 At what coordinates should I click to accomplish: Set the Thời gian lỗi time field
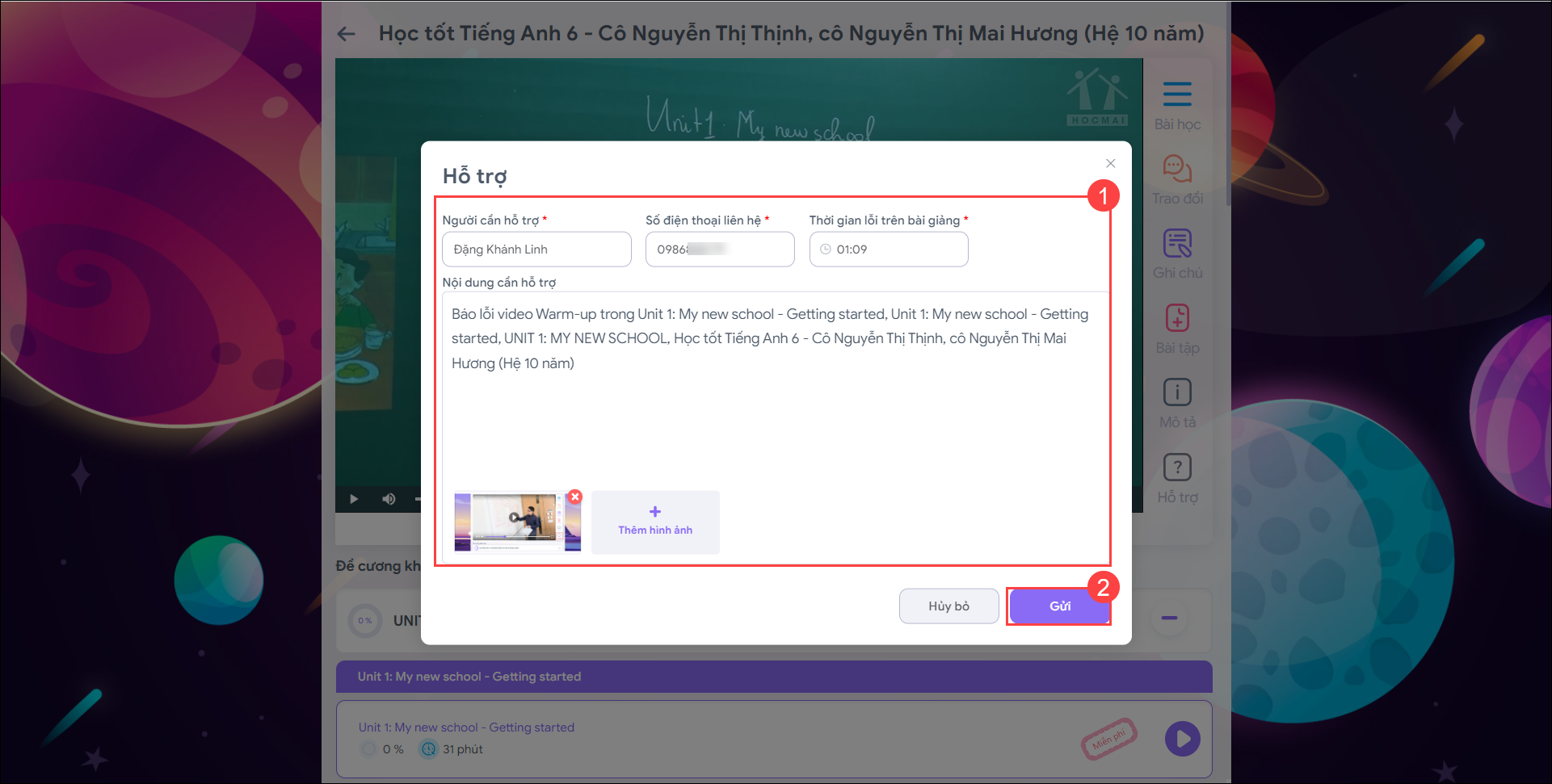click(x=889, y=249)
